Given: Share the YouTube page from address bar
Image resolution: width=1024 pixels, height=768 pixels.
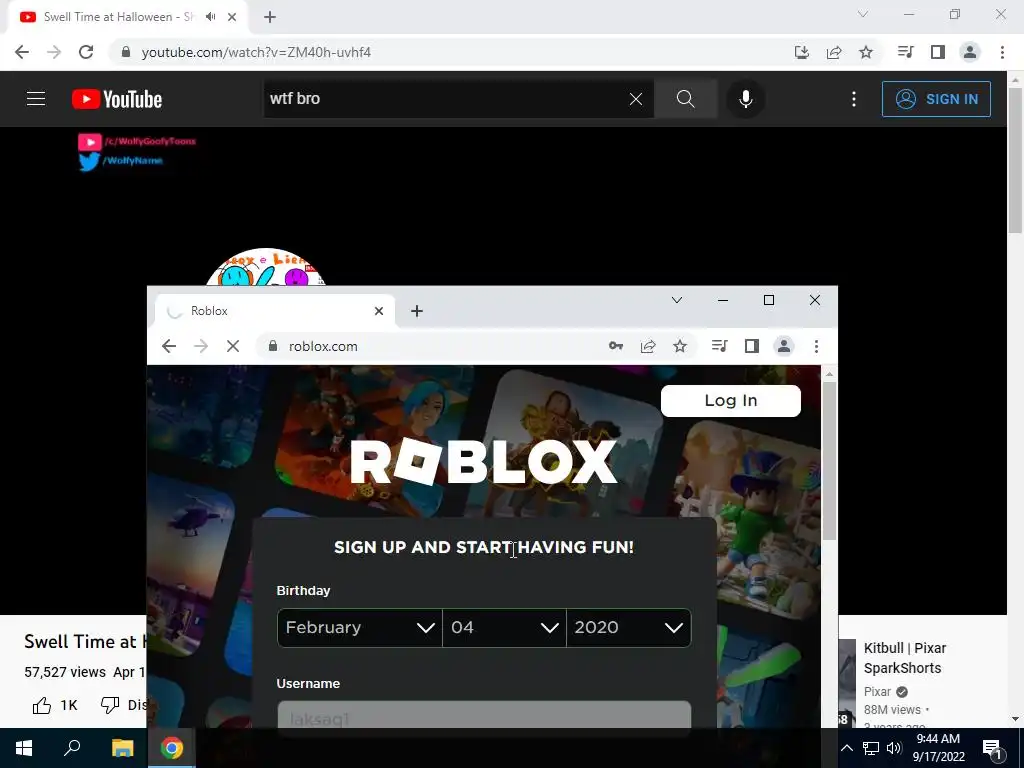Looking at the screenshot, I should (833, 52).
